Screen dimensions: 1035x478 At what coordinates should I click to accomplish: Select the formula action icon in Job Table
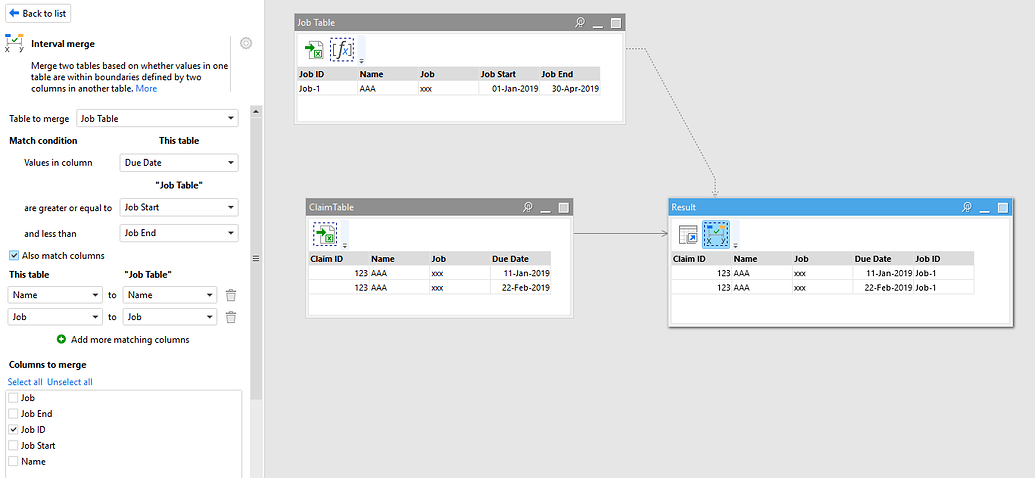(342, 50)
